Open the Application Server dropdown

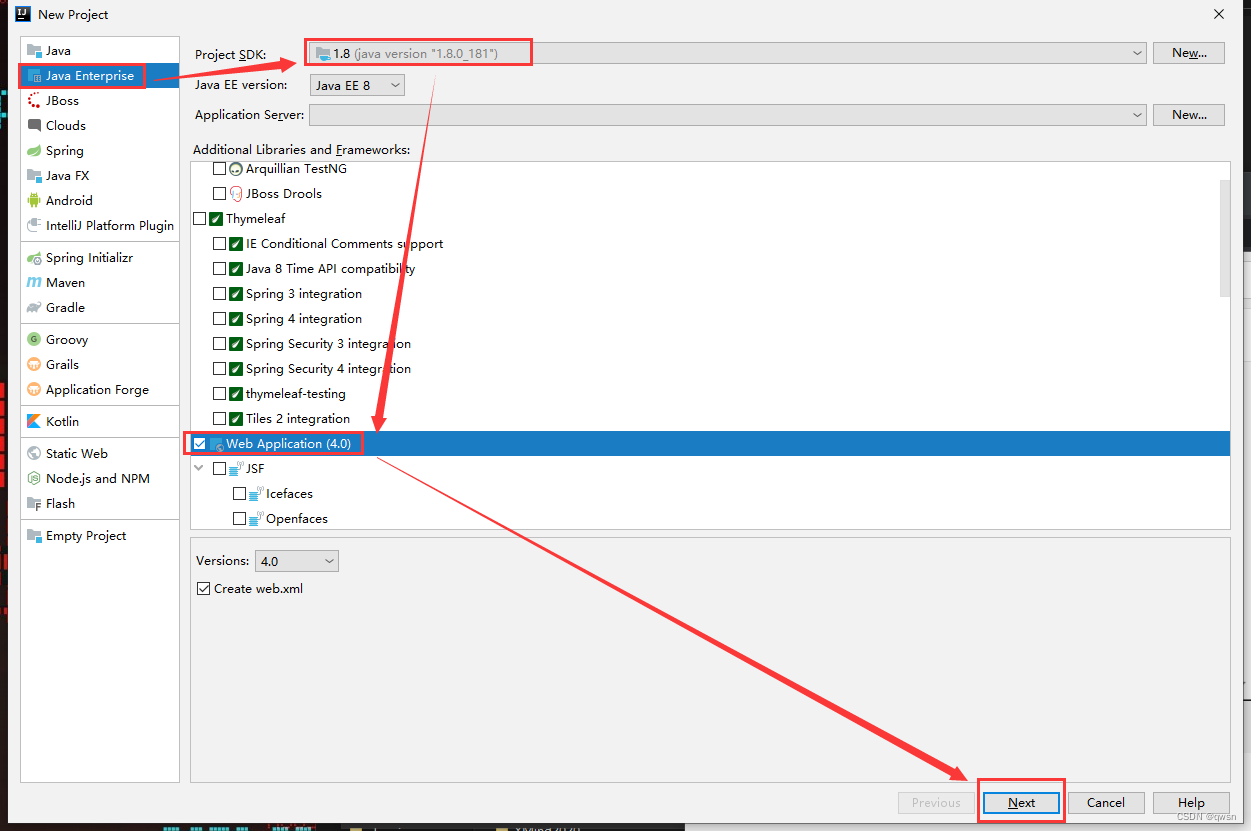coord(727,115)
